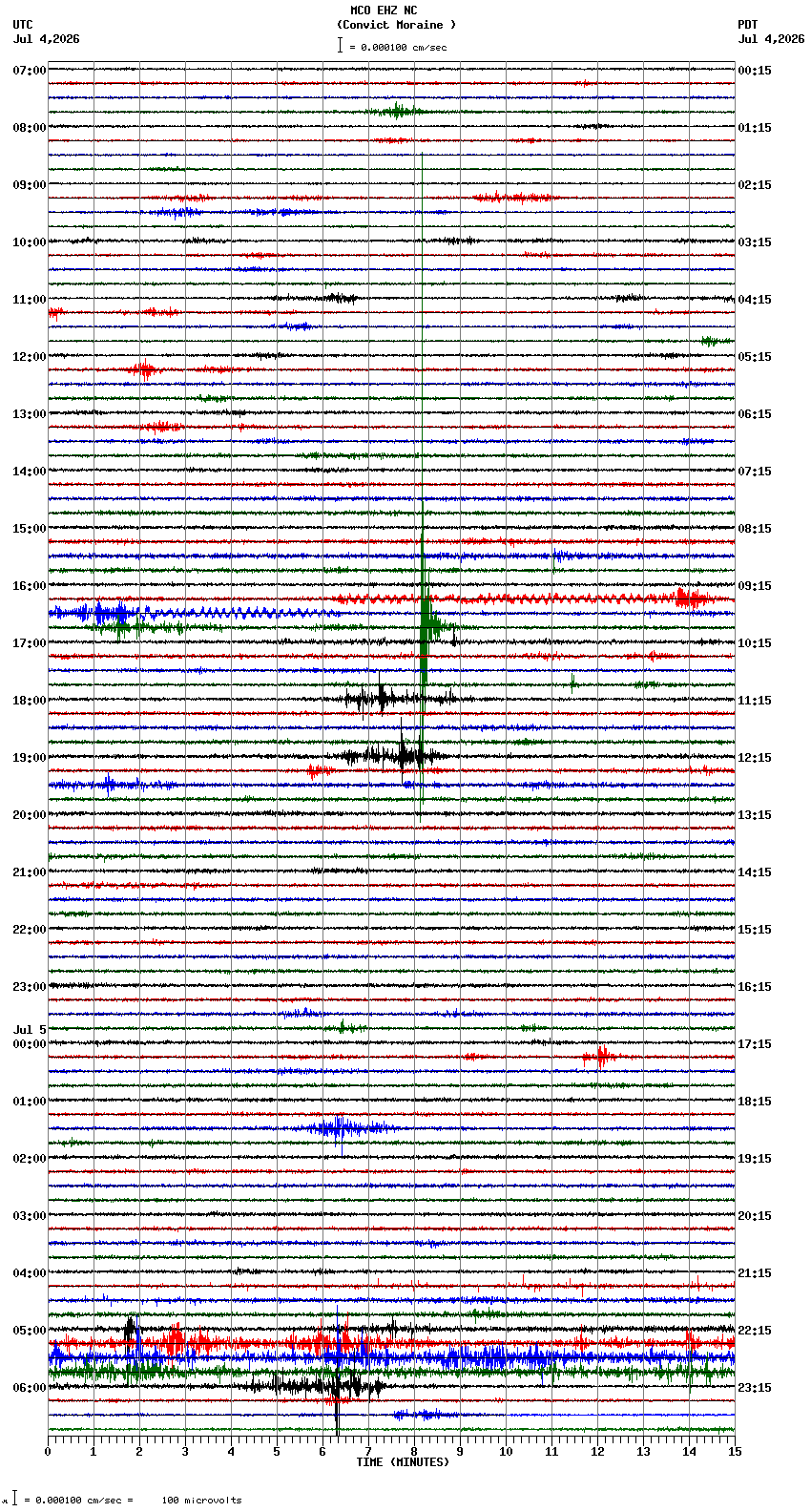Click the '12:15' PDT time label
811x1512 pixels.
[755, 758]
